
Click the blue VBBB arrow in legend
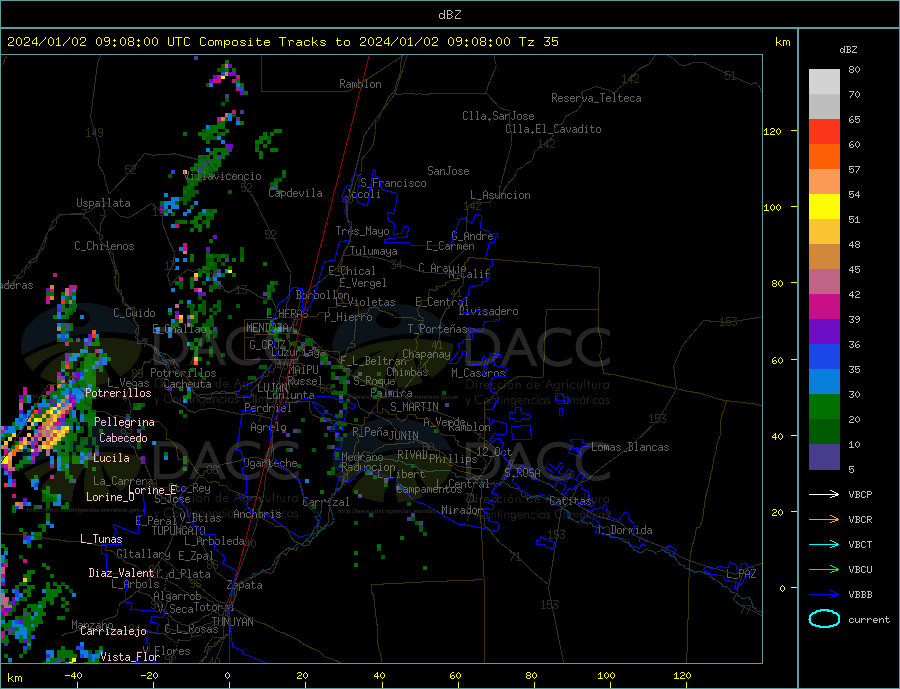(824, 594)
